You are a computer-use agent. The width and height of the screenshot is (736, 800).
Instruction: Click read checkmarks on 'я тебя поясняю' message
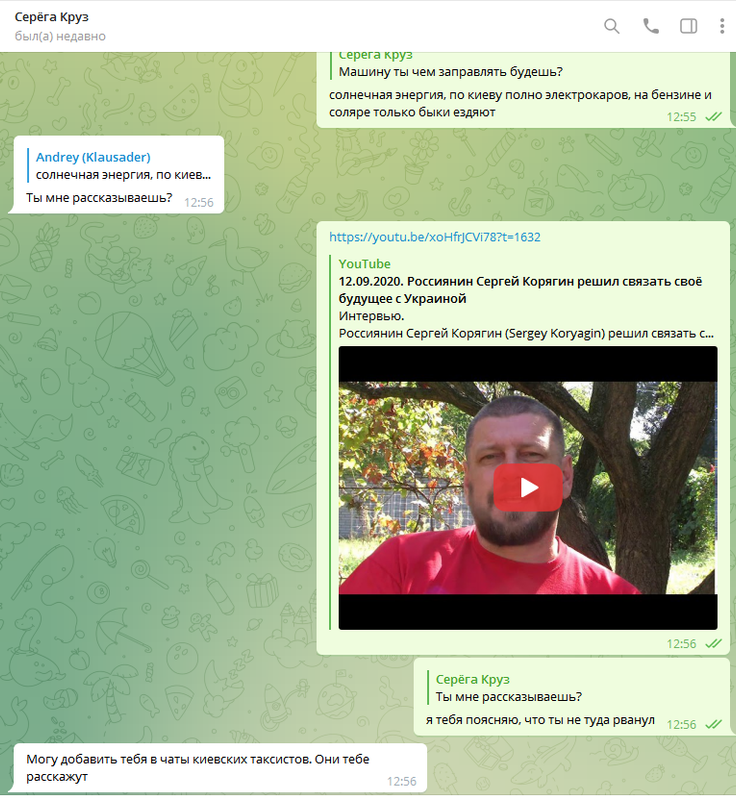pyautogui.click(x=714, y=724)
